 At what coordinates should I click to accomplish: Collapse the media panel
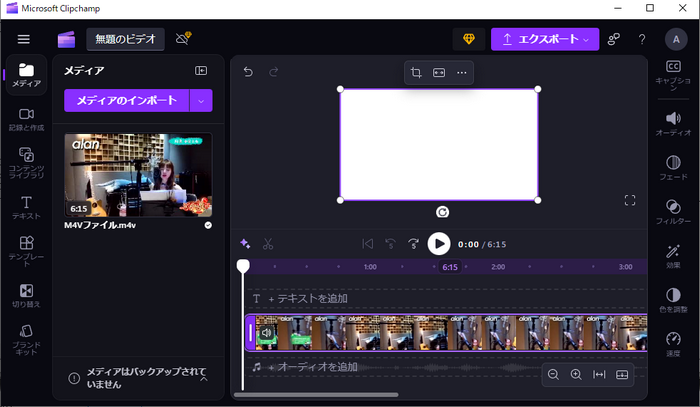(201, 71)
